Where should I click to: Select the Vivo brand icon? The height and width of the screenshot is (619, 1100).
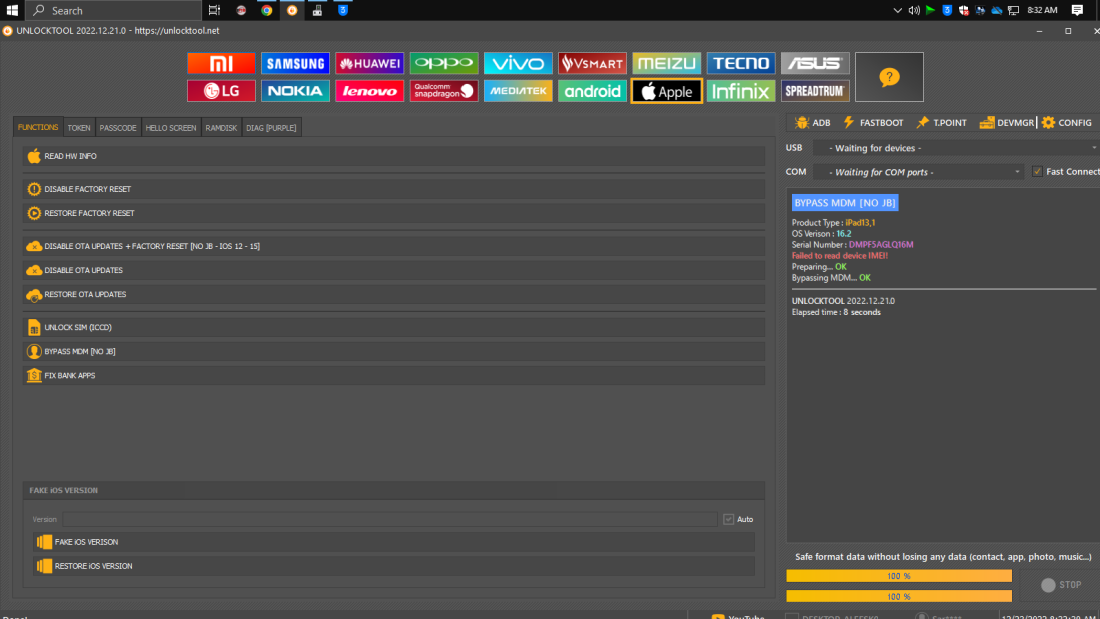pyautogui.click(x=518, y=63)
